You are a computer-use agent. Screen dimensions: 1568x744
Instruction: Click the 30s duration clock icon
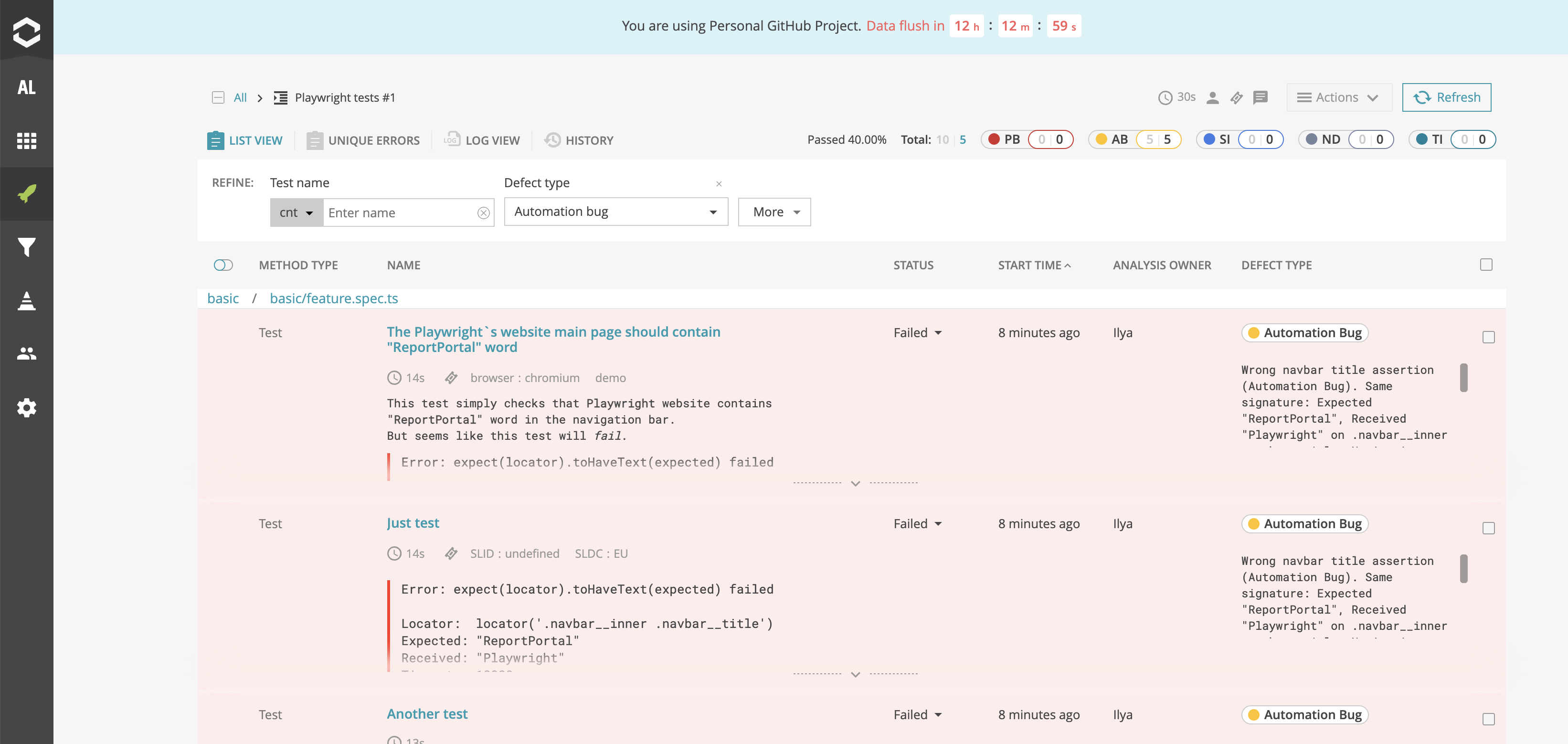pyautogui.click(x=1165, y=97)
